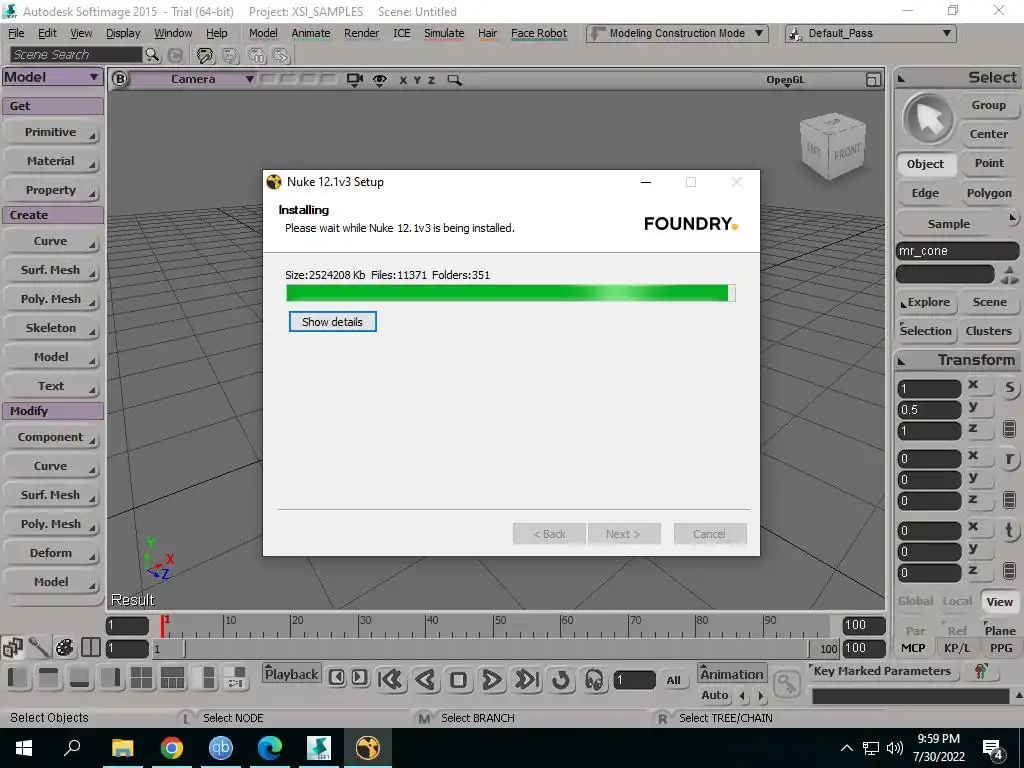This screenshot has width=1024, height=768.
Task: Toggle the translate t button
Action: coord(1010,530)
